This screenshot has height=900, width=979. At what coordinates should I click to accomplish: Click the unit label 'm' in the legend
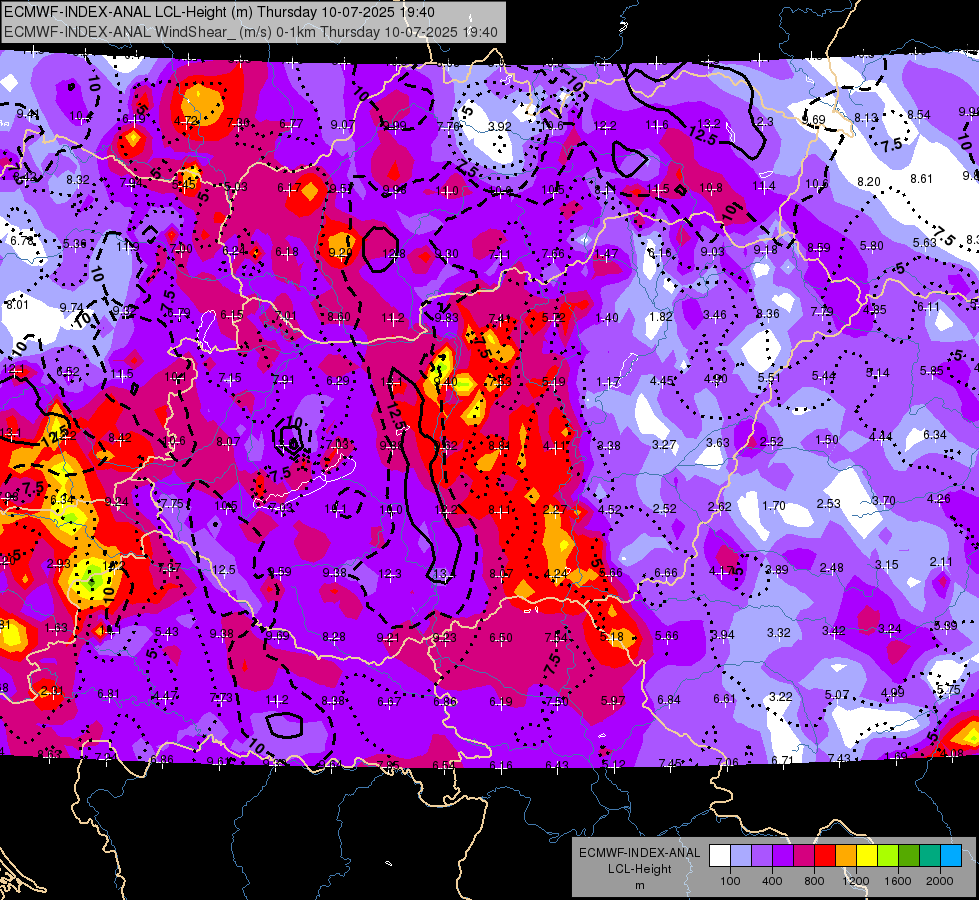[x=639, y=886]
